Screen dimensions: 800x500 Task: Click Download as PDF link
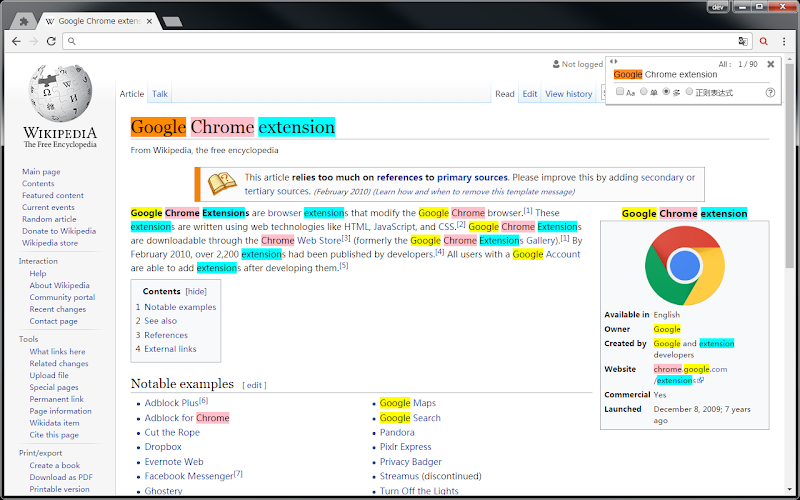[61, 477]
